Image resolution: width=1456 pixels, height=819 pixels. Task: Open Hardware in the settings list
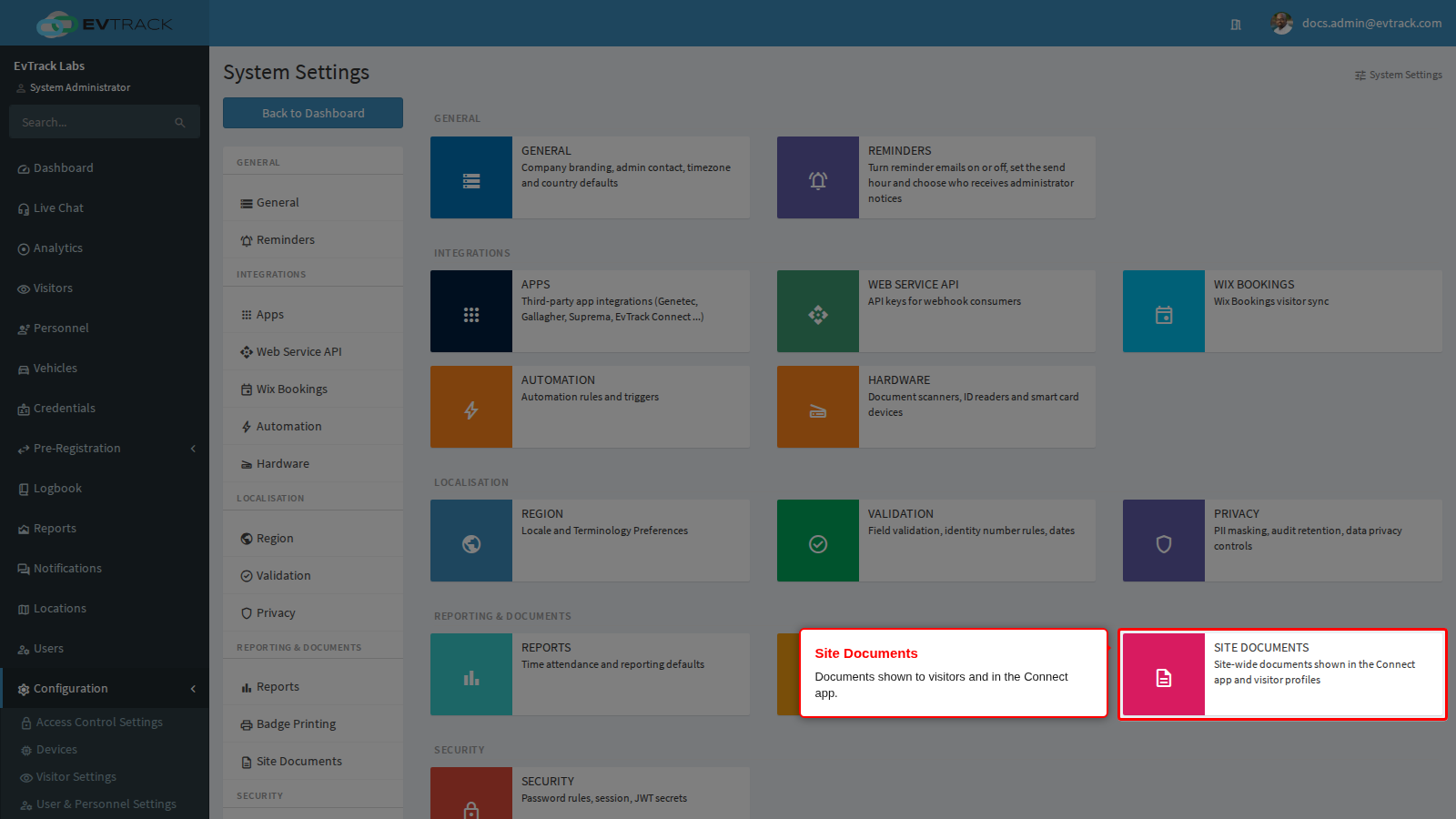(x=313, y=464)
